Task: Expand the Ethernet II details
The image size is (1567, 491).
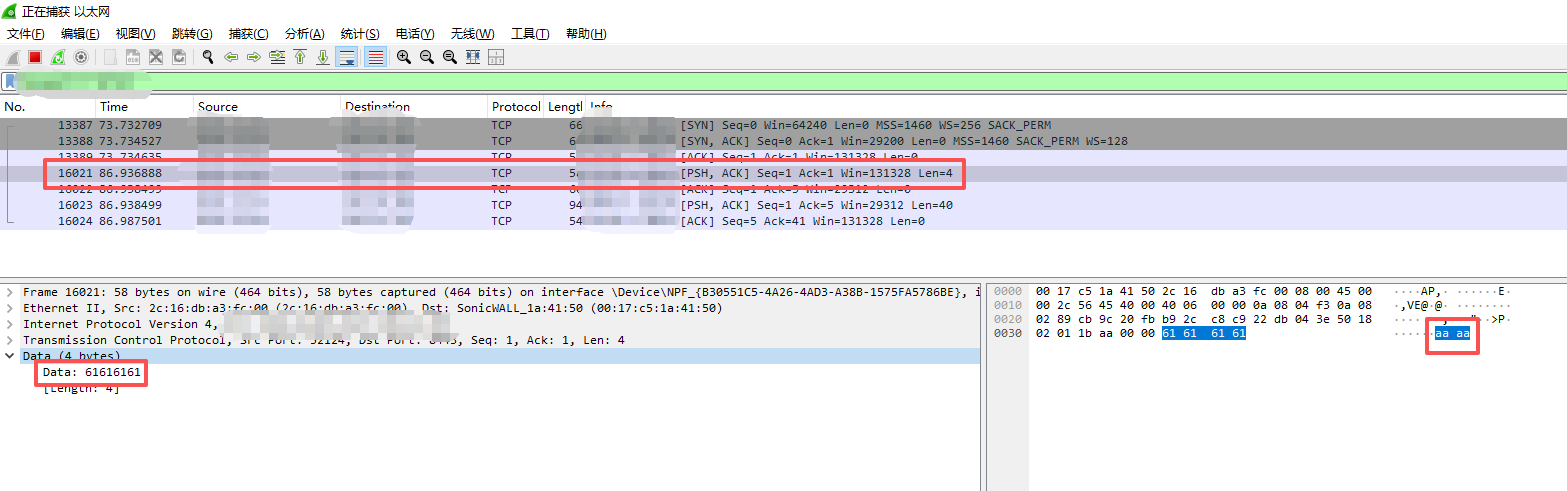Action: (10, 308)
